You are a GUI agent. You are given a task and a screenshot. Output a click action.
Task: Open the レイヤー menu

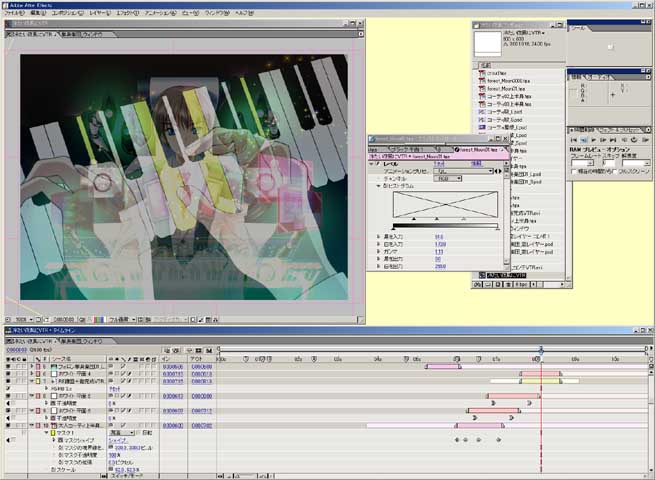100,13
